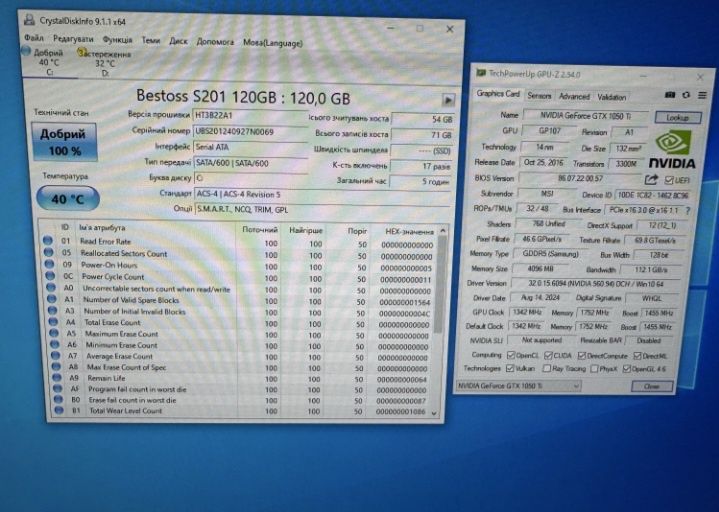Click the Close button in GPU-Z
The image size is (719, 512).
pyautogui.click(x=652, y=387)
